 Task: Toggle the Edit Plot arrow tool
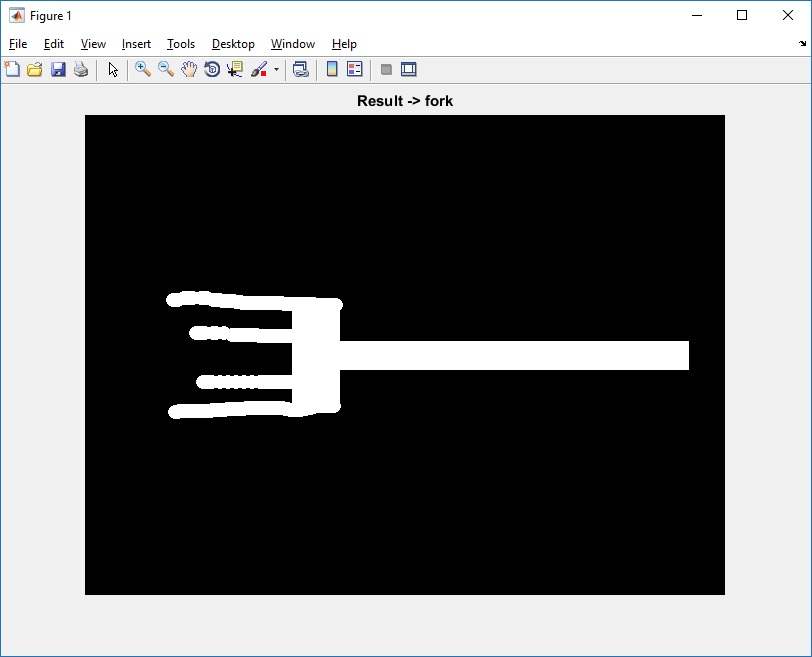(113, 70)
